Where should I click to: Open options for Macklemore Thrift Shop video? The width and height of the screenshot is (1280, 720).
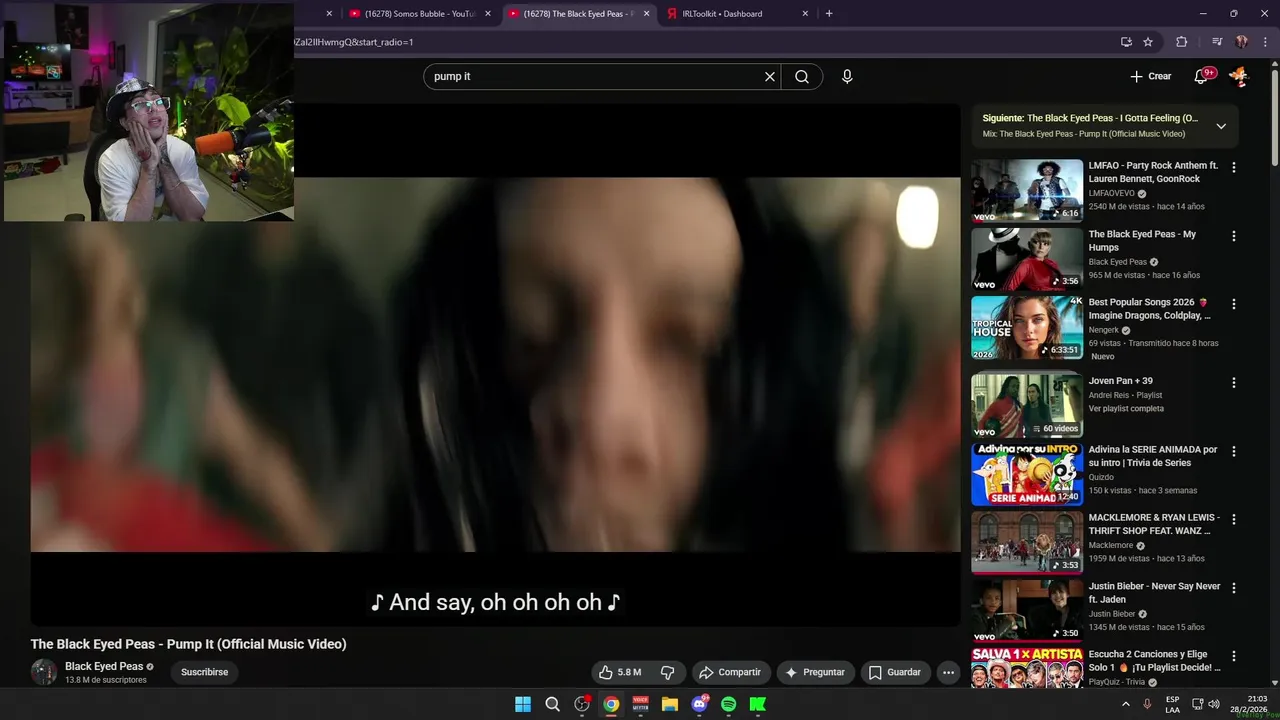pyautogui.click(x=1234, y=520)
